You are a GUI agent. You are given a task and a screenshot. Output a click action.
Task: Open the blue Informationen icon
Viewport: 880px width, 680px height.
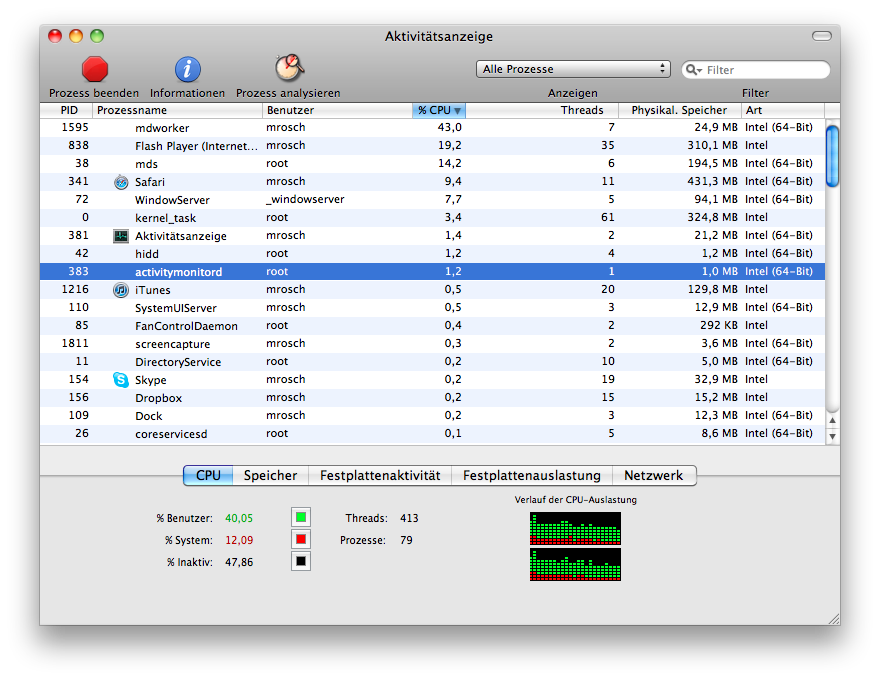click(x=187, y=70)
